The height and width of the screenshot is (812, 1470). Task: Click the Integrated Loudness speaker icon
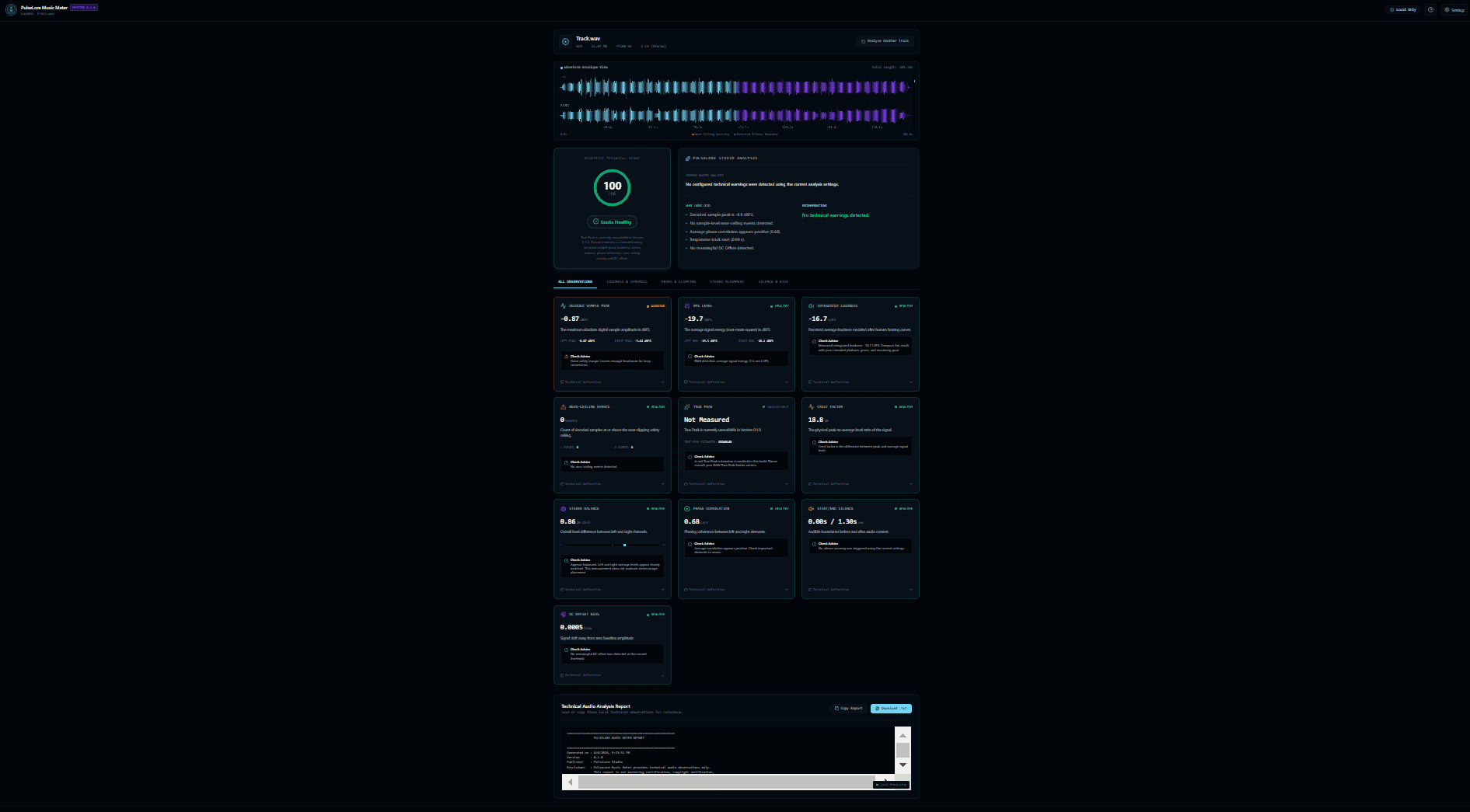pos(812,306)
